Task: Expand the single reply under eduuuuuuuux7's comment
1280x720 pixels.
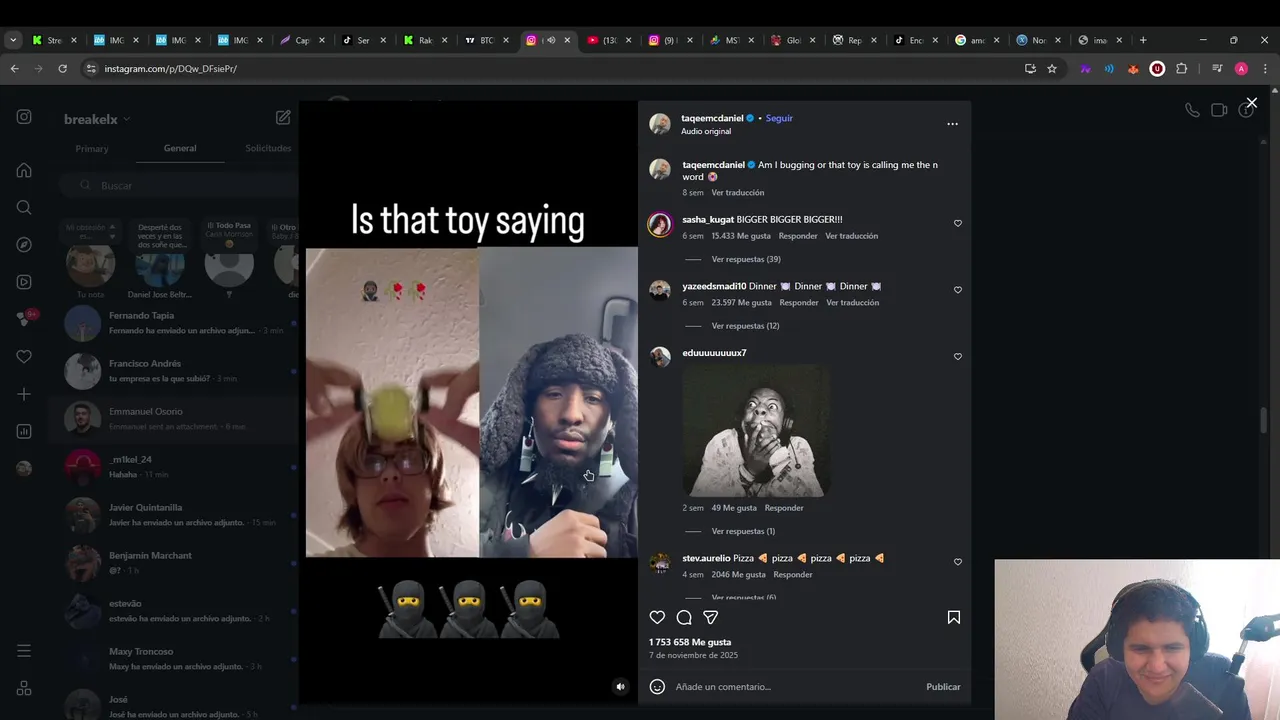Action: (x=743, y=531)
